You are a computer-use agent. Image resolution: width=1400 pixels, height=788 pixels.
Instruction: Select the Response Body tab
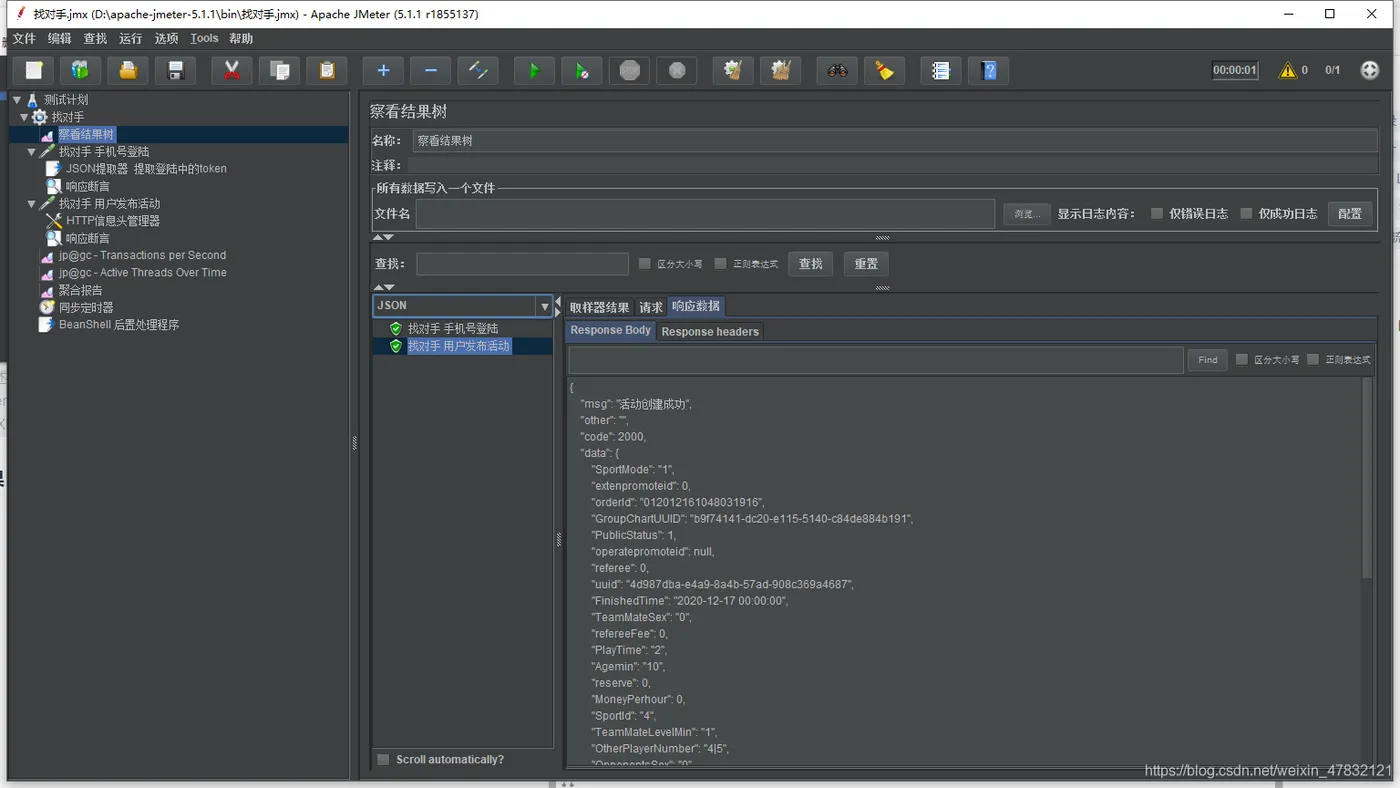point(610,330)
